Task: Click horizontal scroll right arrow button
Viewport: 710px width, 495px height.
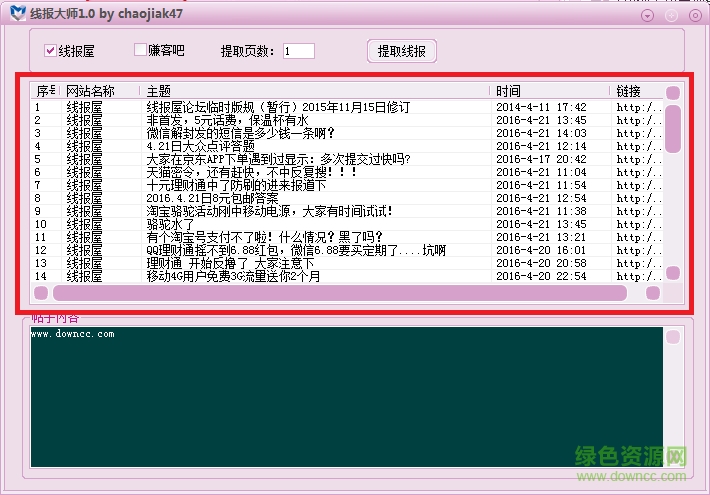Action: point(652,293)
